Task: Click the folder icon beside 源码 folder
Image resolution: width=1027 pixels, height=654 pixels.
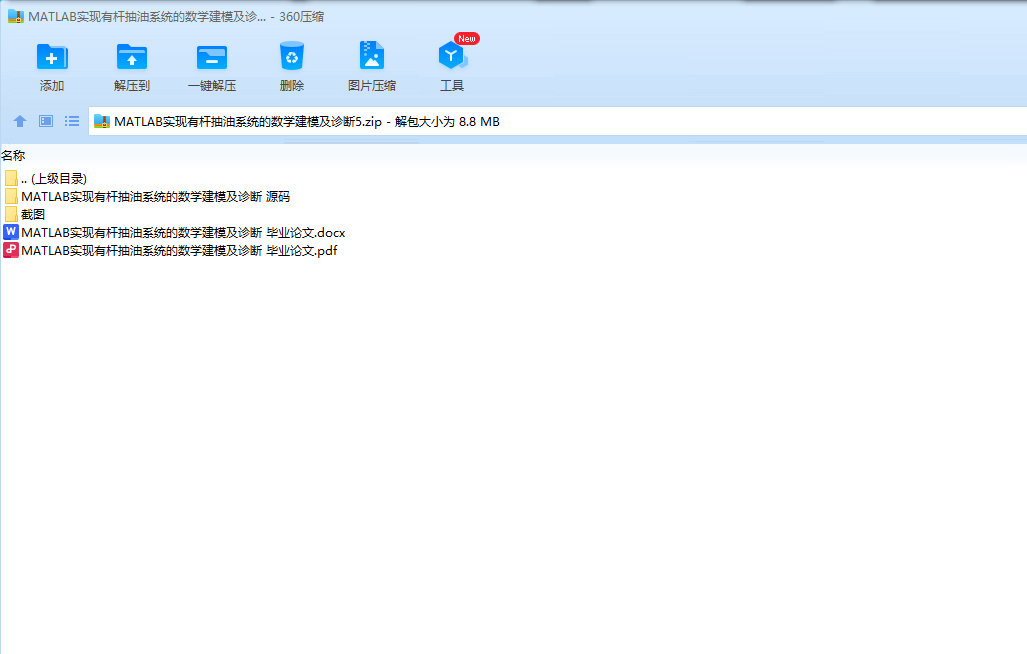Action: 10,196
